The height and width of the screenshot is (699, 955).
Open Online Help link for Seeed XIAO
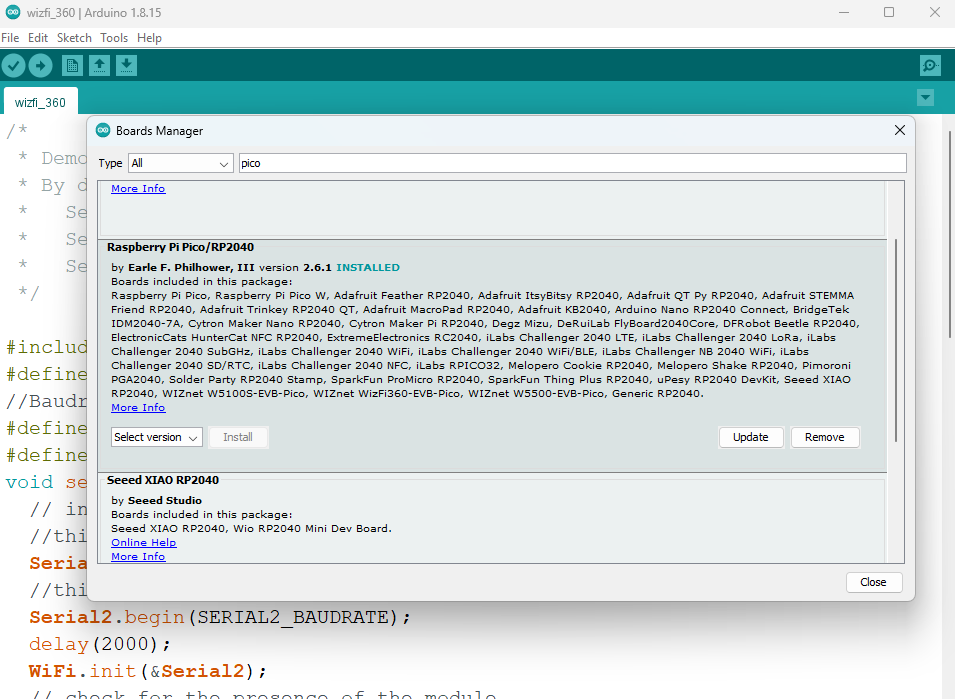click(143, 543)
